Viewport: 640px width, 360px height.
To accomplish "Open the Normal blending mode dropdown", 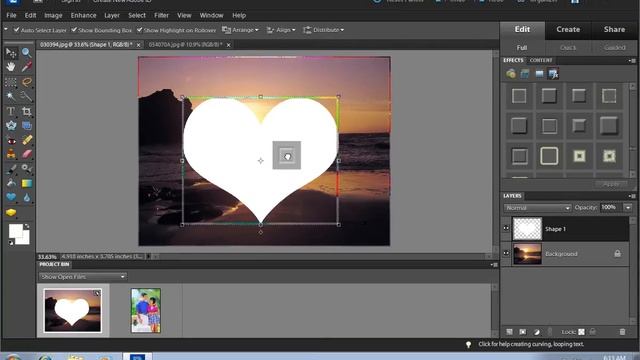I will [537, 208].
